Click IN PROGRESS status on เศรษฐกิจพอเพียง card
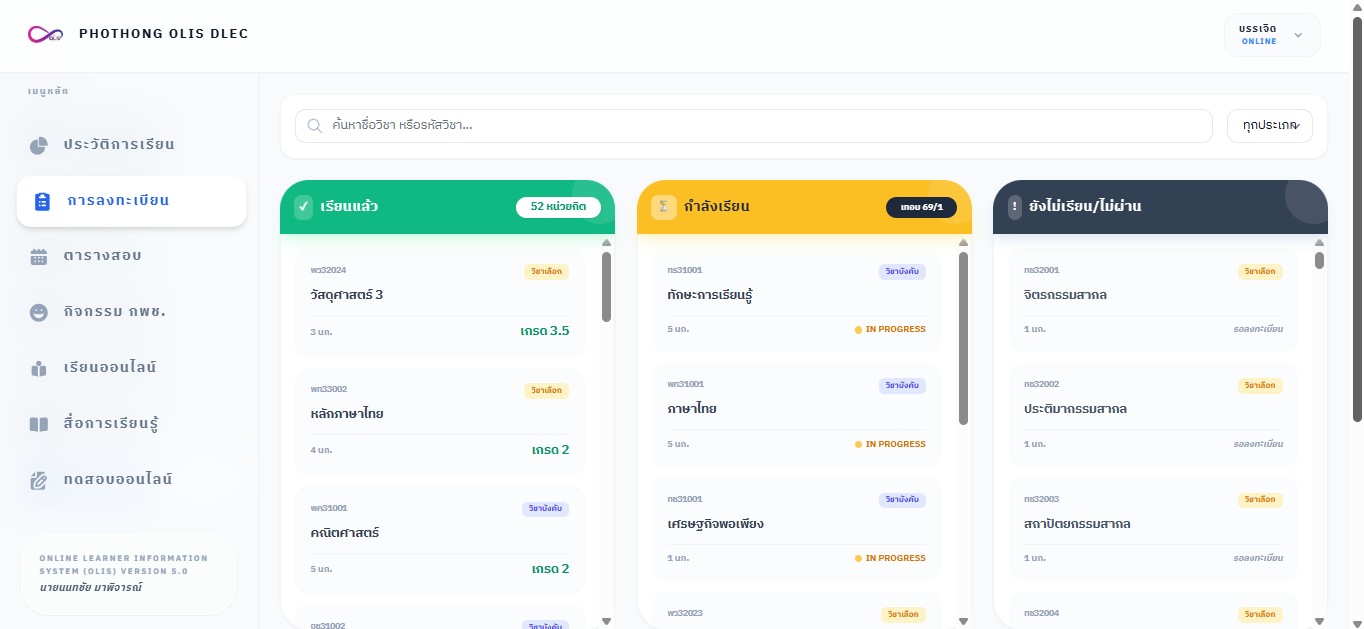Screen dimensions: 1364x629 click(x=890, y=558)
